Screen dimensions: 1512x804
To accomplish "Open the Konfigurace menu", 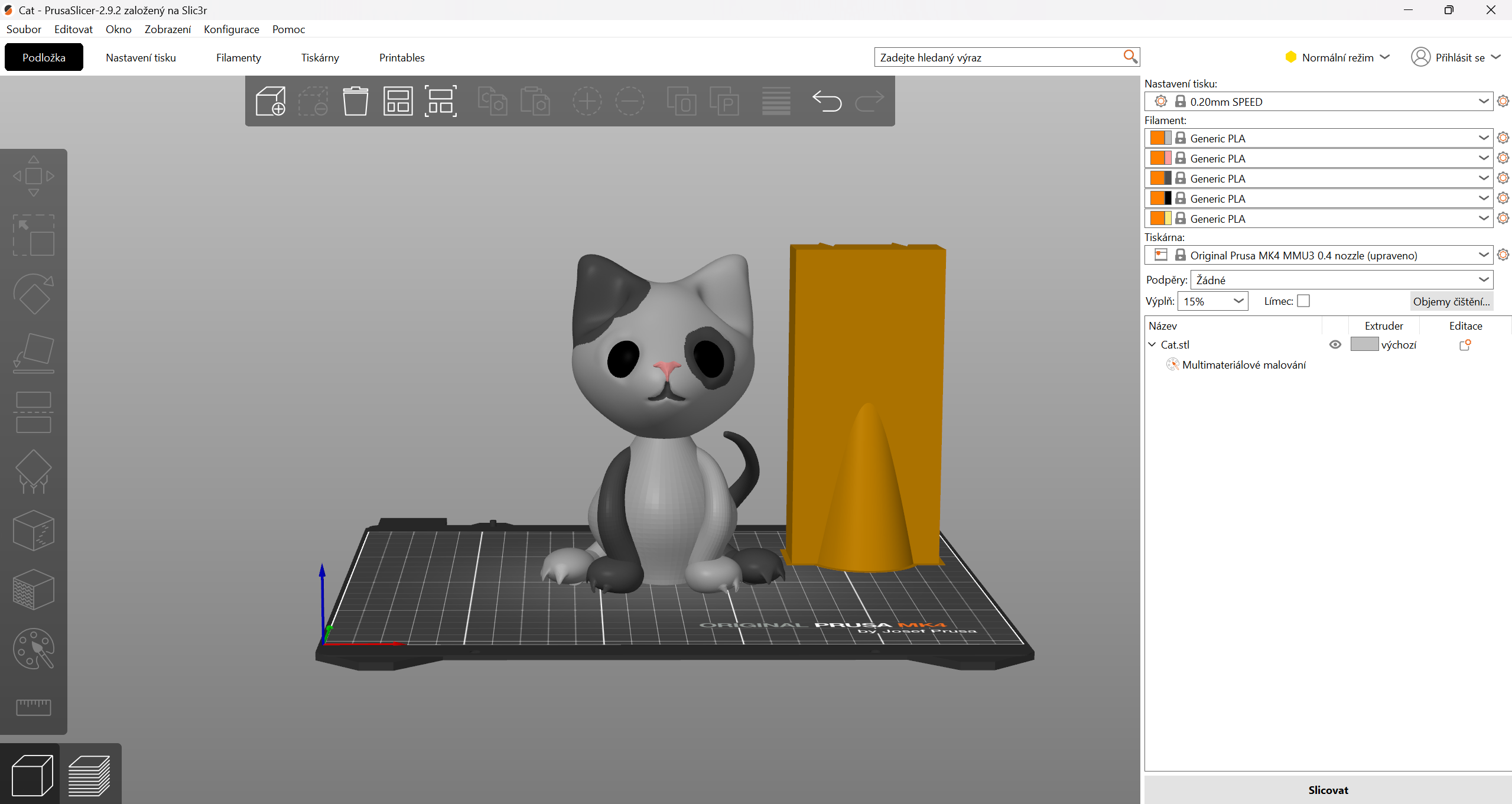I will [x=231, y=29].
